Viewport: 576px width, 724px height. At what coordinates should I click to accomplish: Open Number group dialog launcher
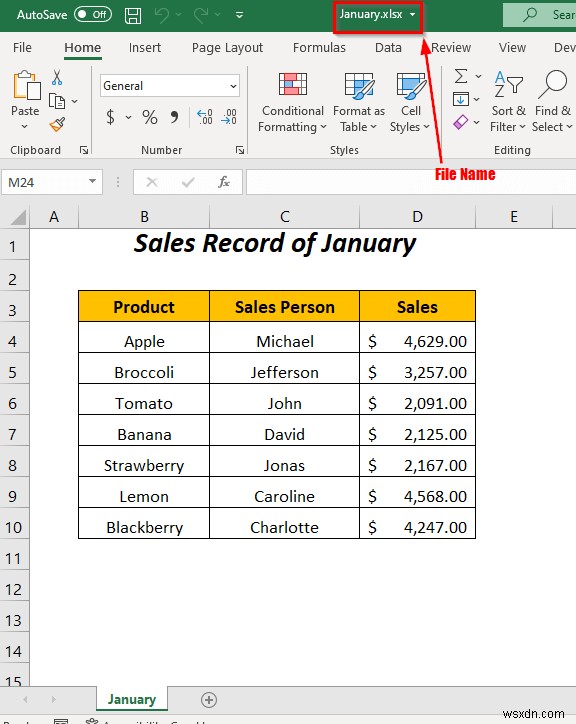tap(240, 150)
